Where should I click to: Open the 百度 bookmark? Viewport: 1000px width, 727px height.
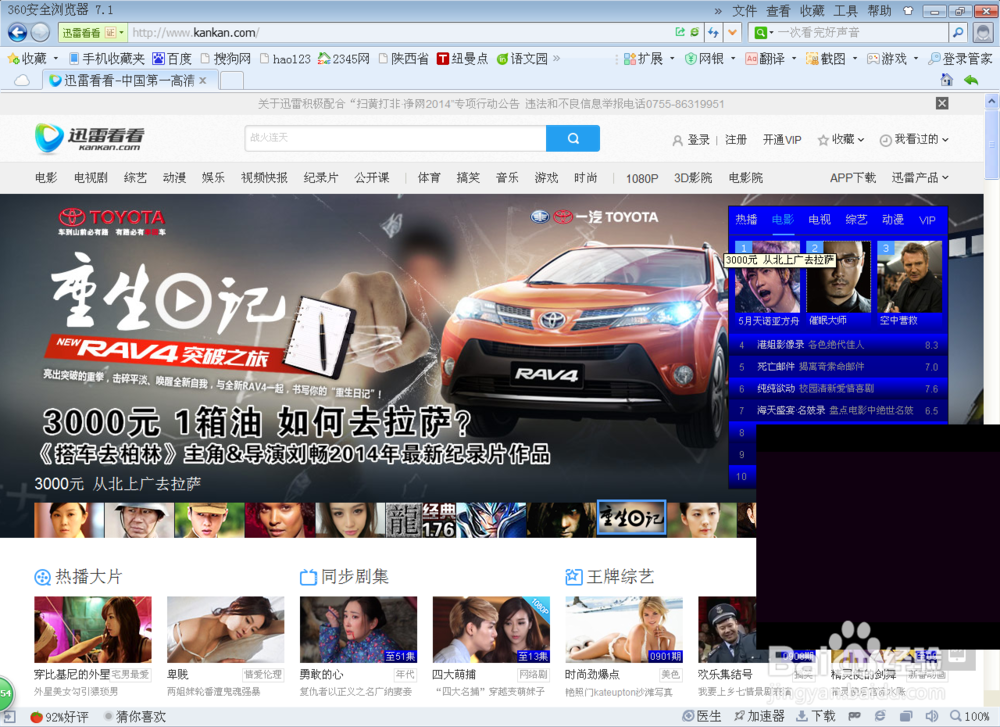click(172, 59)
